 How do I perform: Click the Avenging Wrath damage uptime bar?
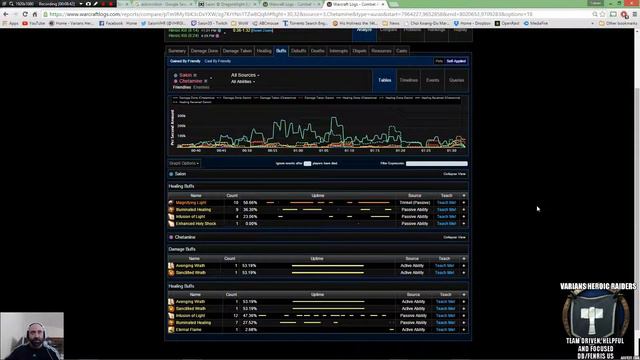[x=328, y=266]
